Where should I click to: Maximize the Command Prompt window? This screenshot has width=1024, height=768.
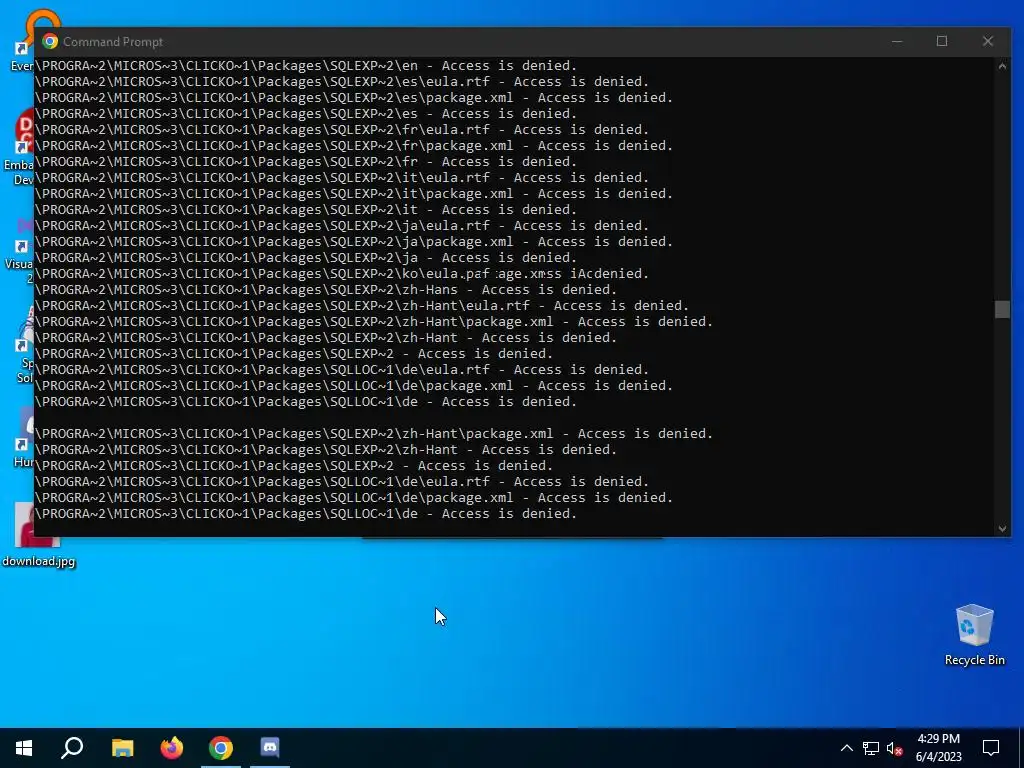point(942,41)
